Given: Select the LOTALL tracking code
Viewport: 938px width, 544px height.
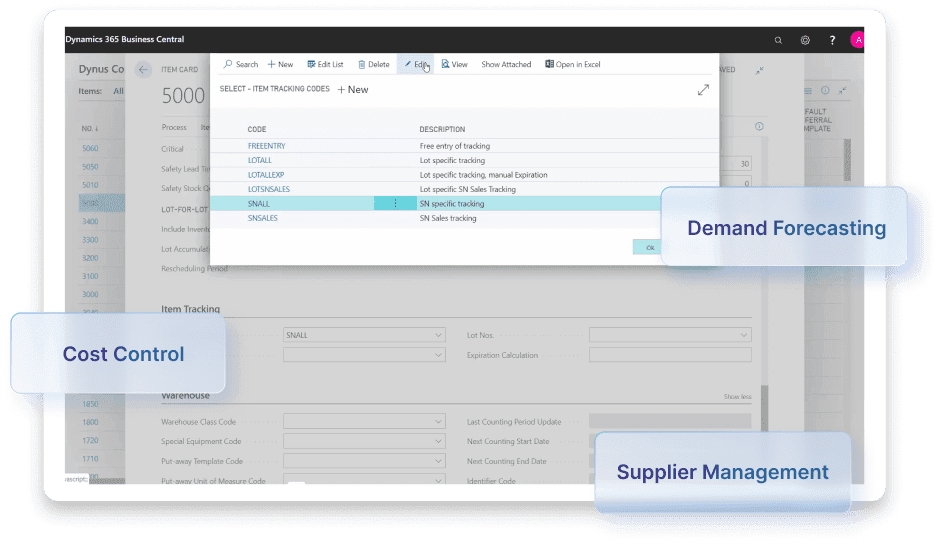Looking at the screenshot, I should (x=260, y=160).
